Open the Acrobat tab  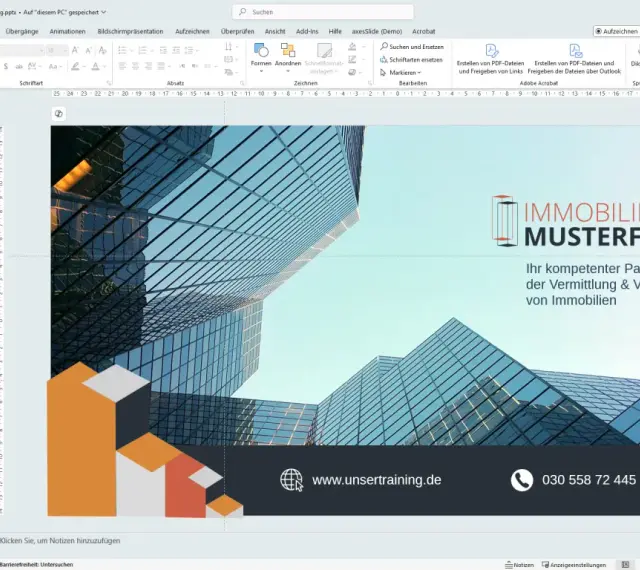(x=423, y=31)
